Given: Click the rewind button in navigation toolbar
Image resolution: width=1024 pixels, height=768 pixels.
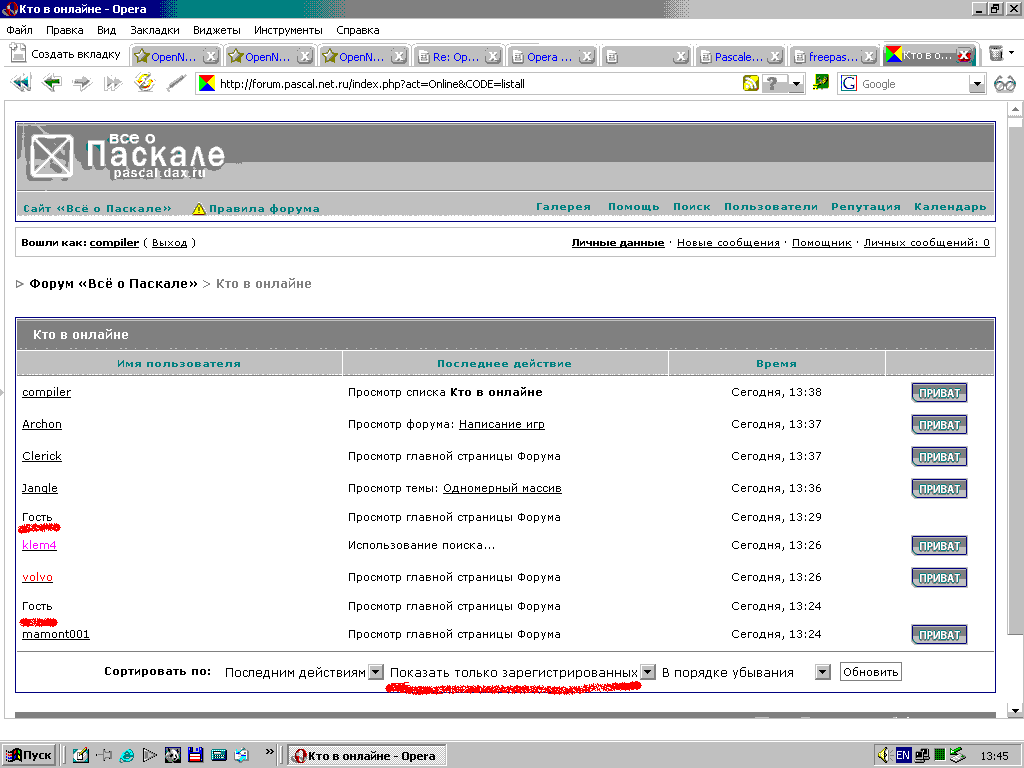Looking at the screenshot, I should 20,84.
